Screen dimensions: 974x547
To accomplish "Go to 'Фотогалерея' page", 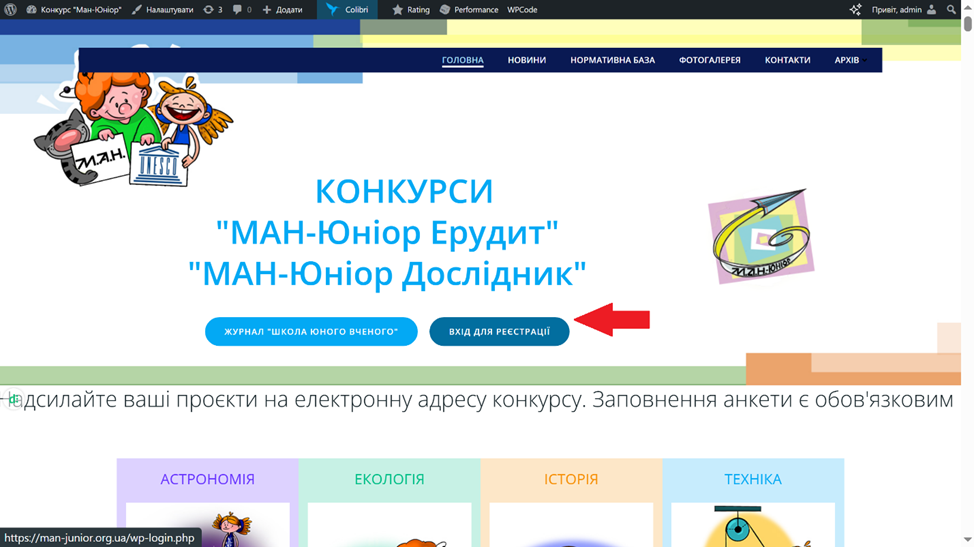I will 709,60.
